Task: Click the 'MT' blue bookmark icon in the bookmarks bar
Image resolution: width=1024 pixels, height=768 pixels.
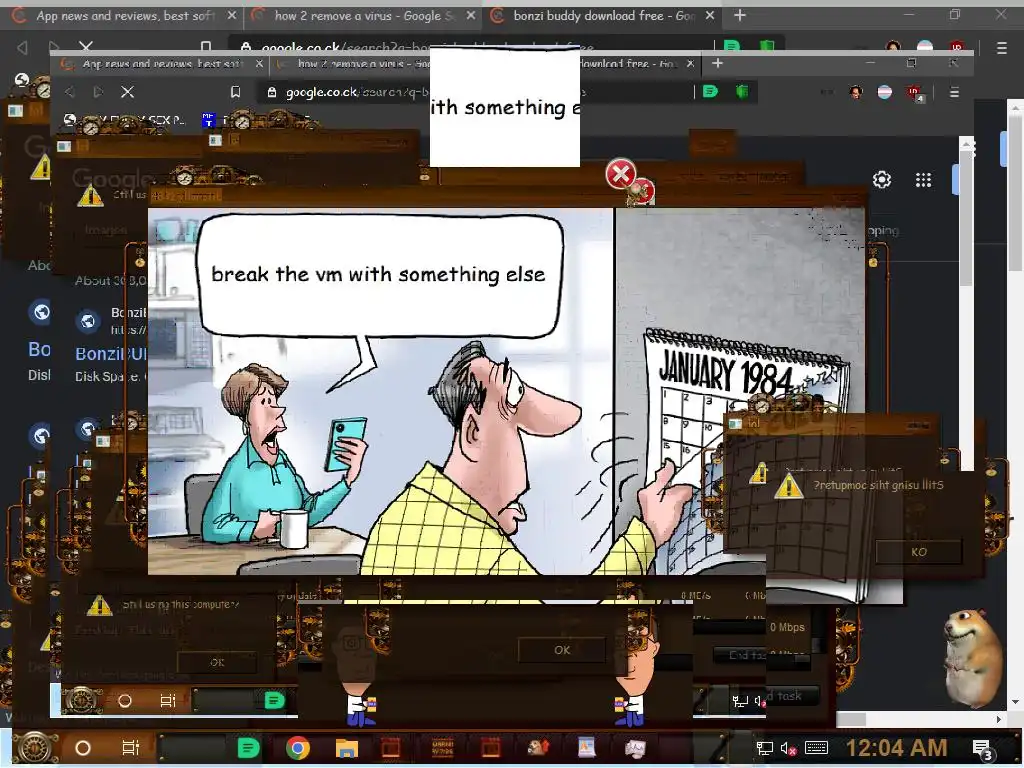Action: point(208,120)
